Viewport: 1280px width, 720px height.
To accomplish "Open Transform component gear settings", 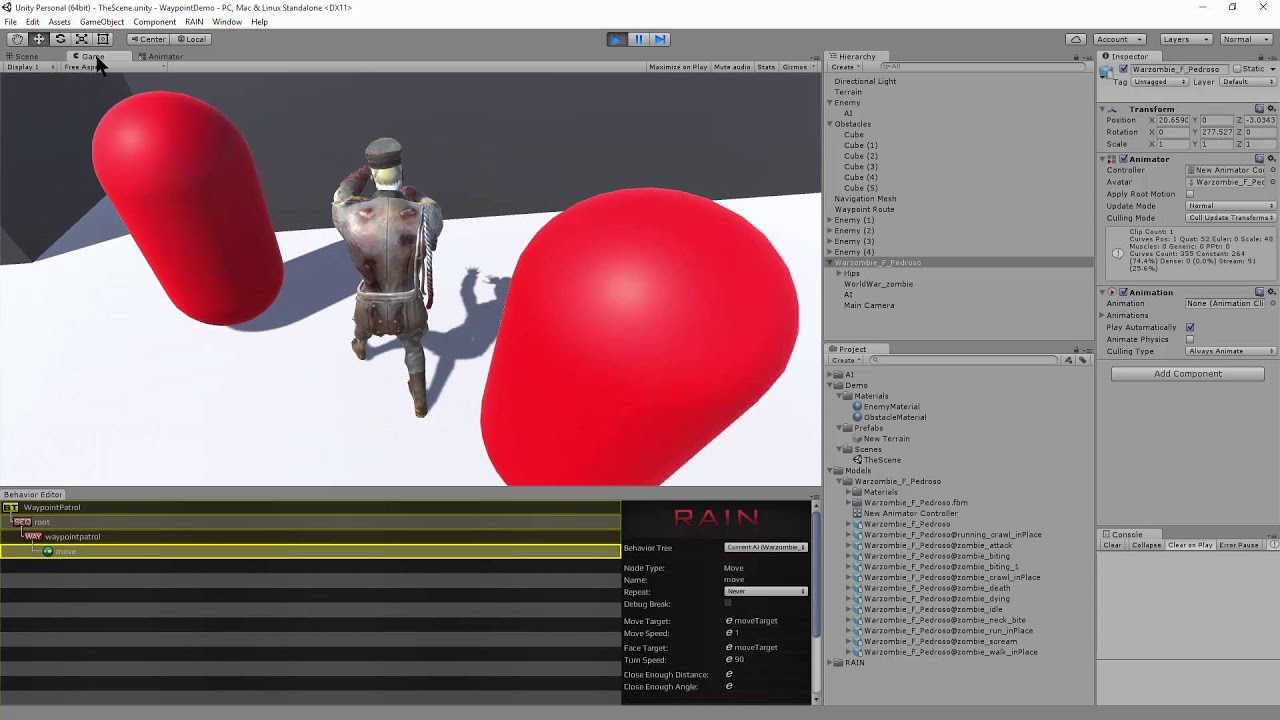I will [x=1272, y=109].
